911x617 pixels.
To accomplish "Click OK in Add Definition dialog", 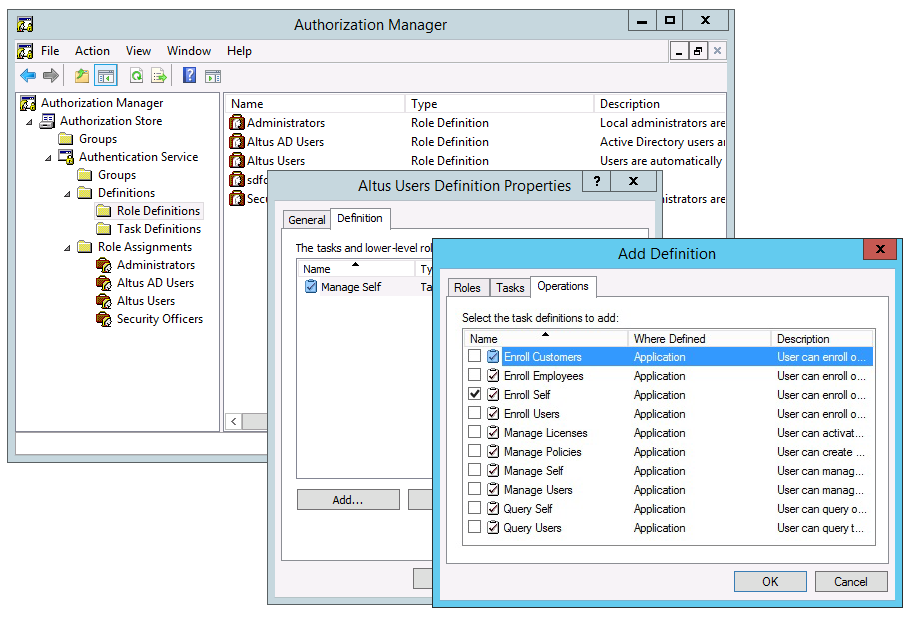I will pyautogui.click(x=769, y=582).
